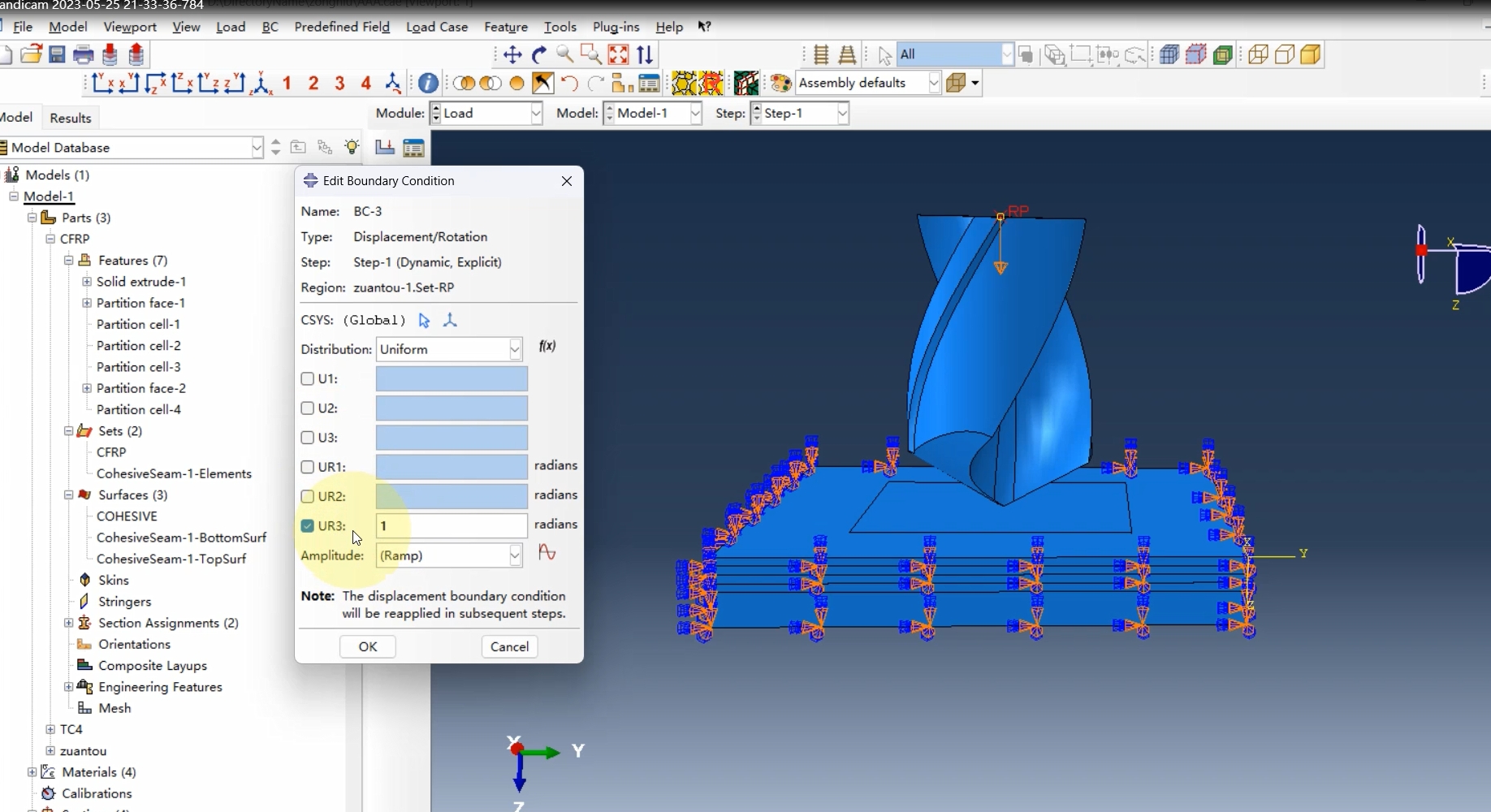Click the UR3 value input field

tap(452, 525)
